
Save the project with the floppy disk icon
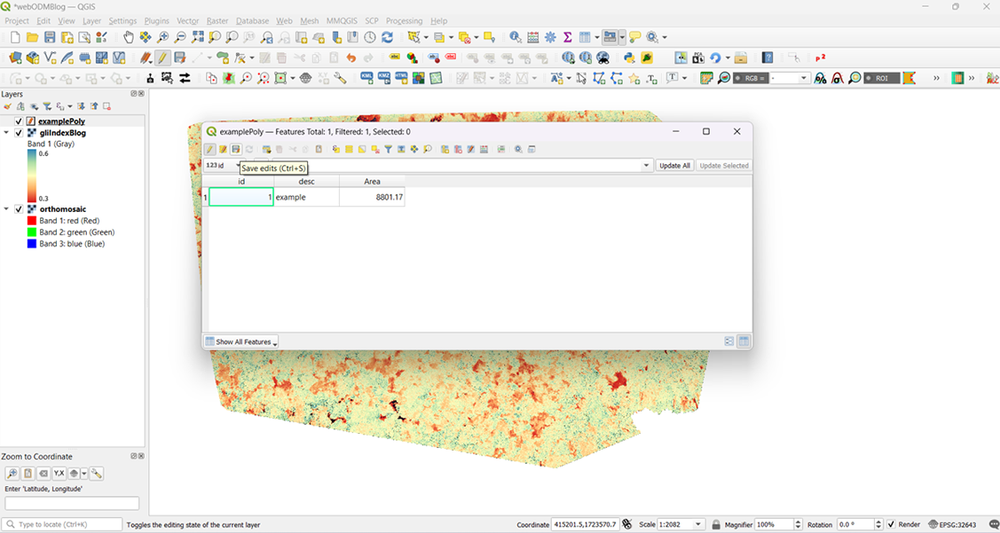(52, 37)
